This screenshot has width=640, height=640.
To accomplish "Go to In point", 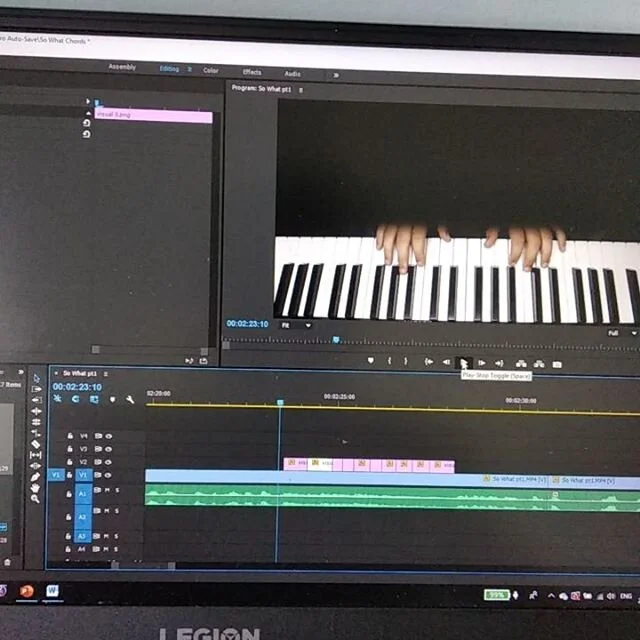I will pos(429,362).
